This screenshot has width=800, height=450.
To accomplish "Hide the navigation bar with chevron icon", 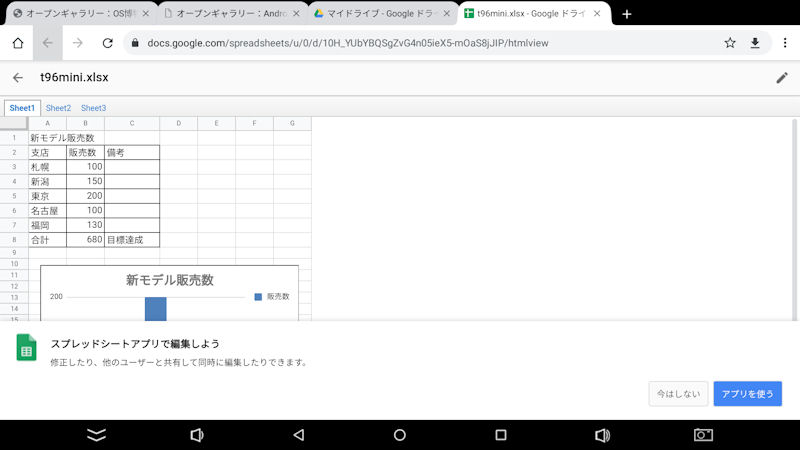I will [96, 435].
